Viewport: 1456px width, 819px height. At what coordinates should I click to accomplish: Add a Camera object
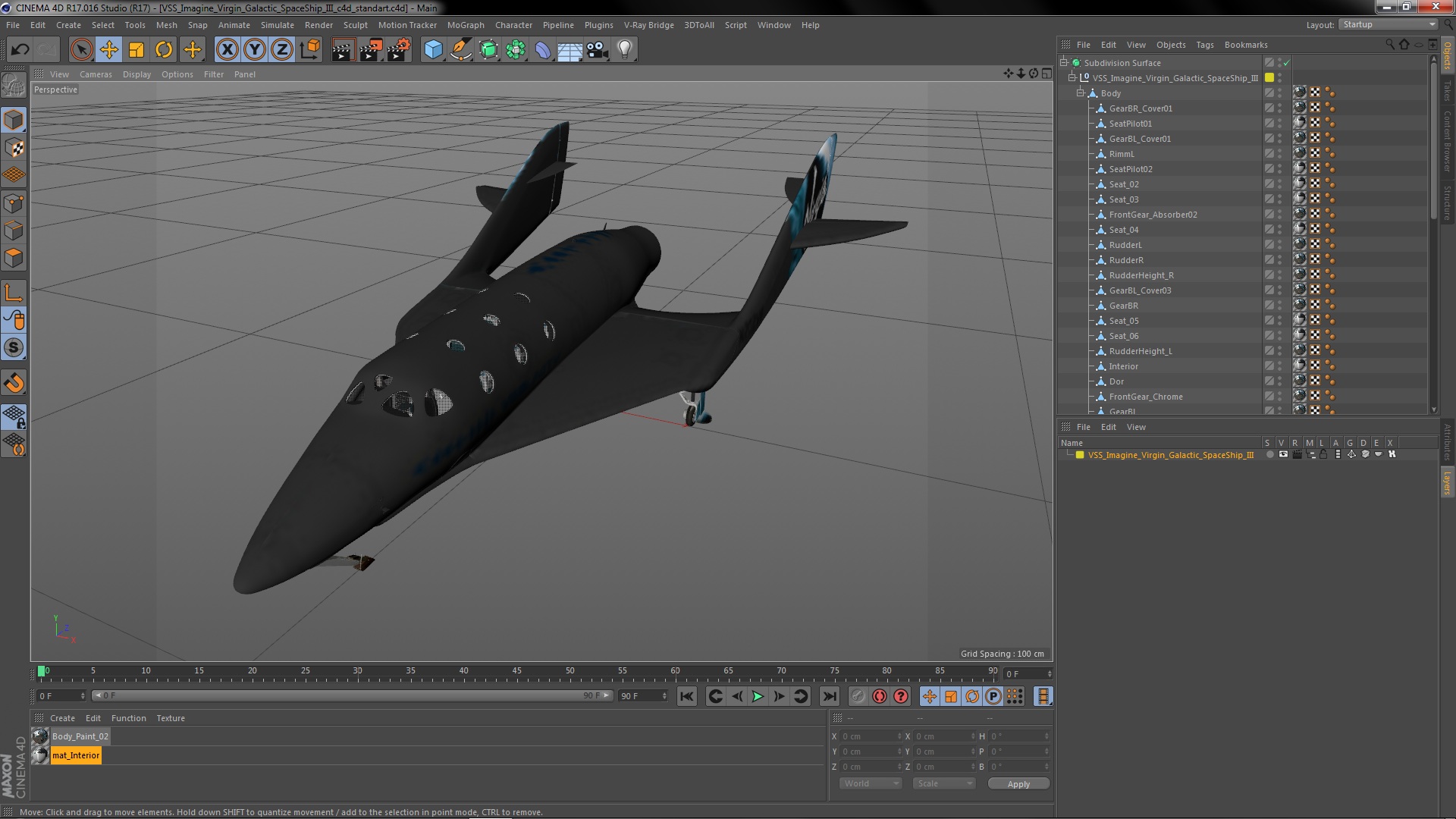pyautogui.click(x=597, y=50)
